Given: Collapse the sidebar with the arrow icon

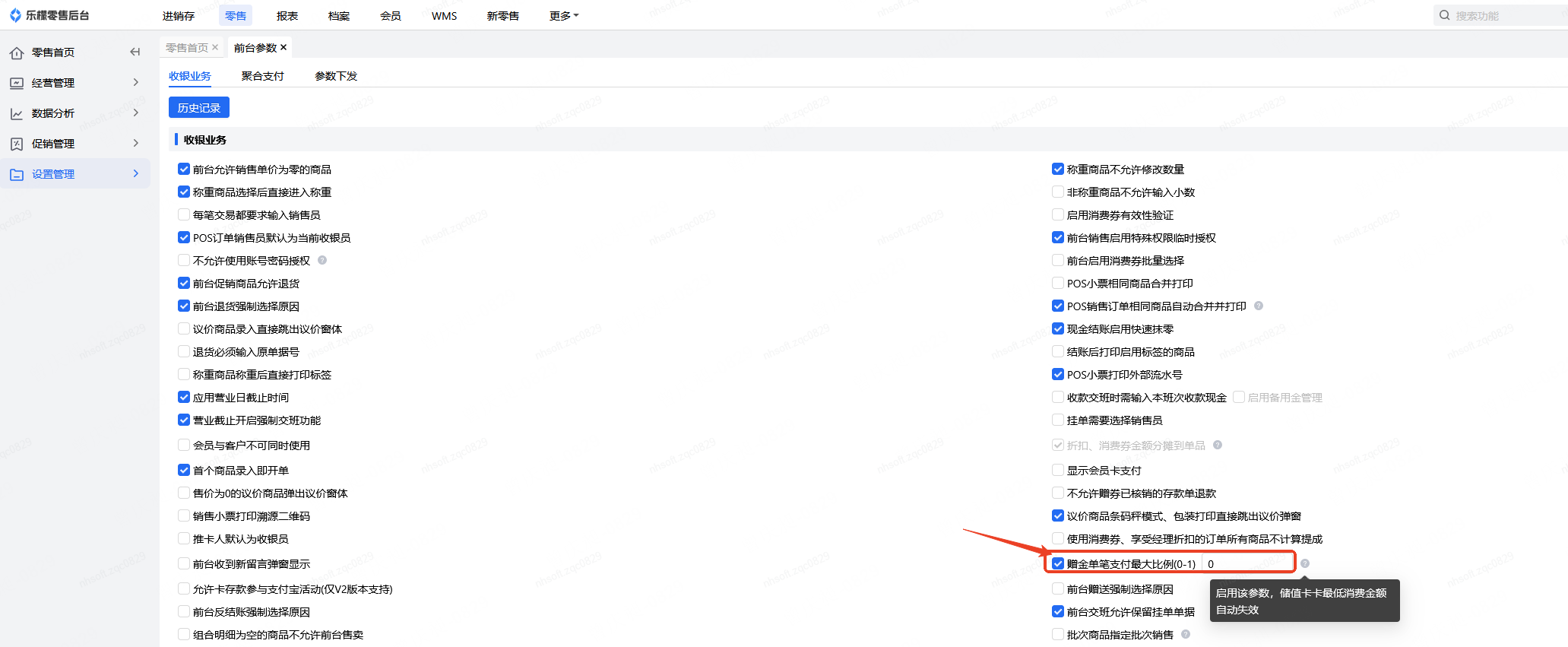Looking at the screenshot, I should [135, 52].
